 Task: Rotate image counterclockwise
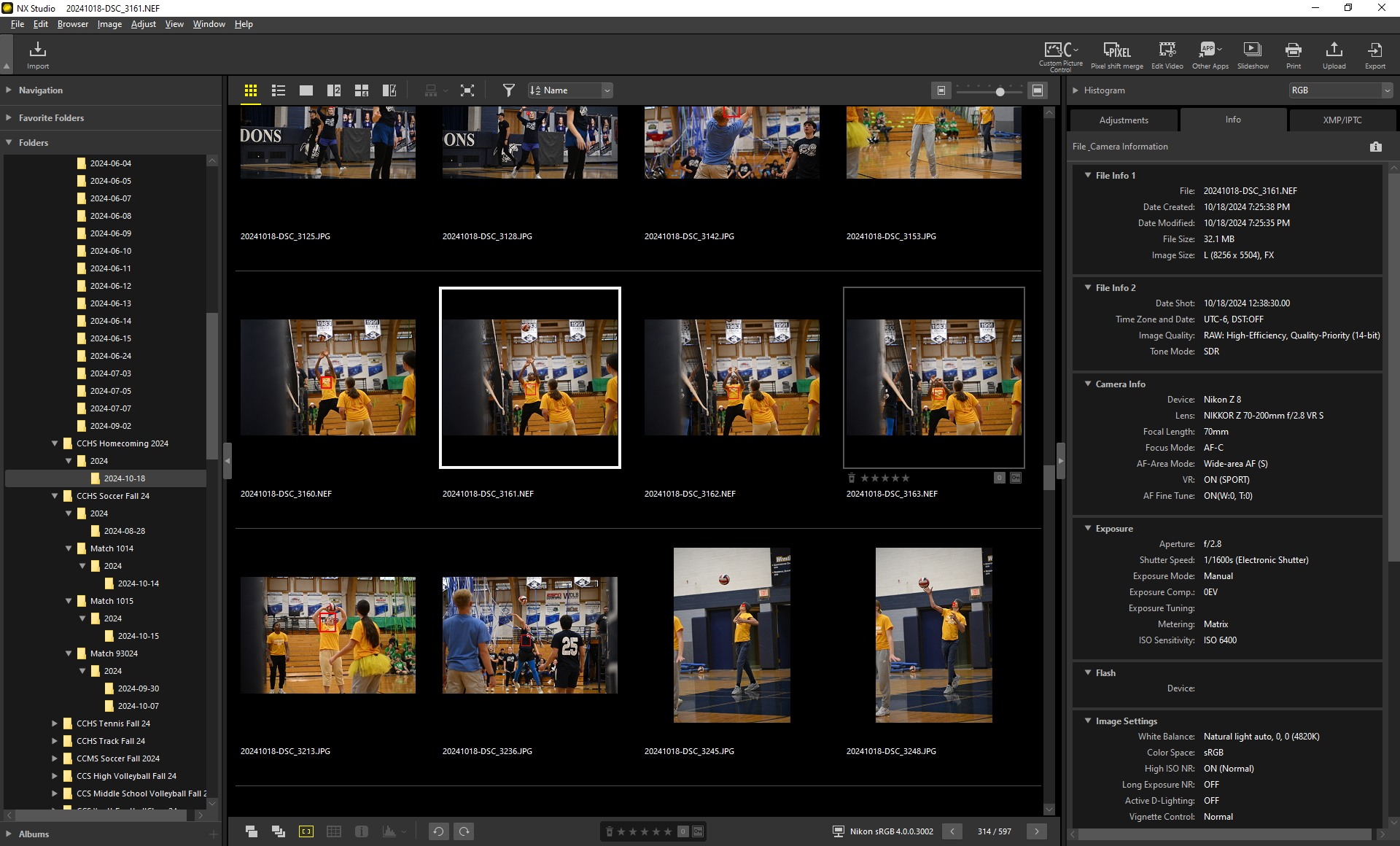tap(438, 831)
